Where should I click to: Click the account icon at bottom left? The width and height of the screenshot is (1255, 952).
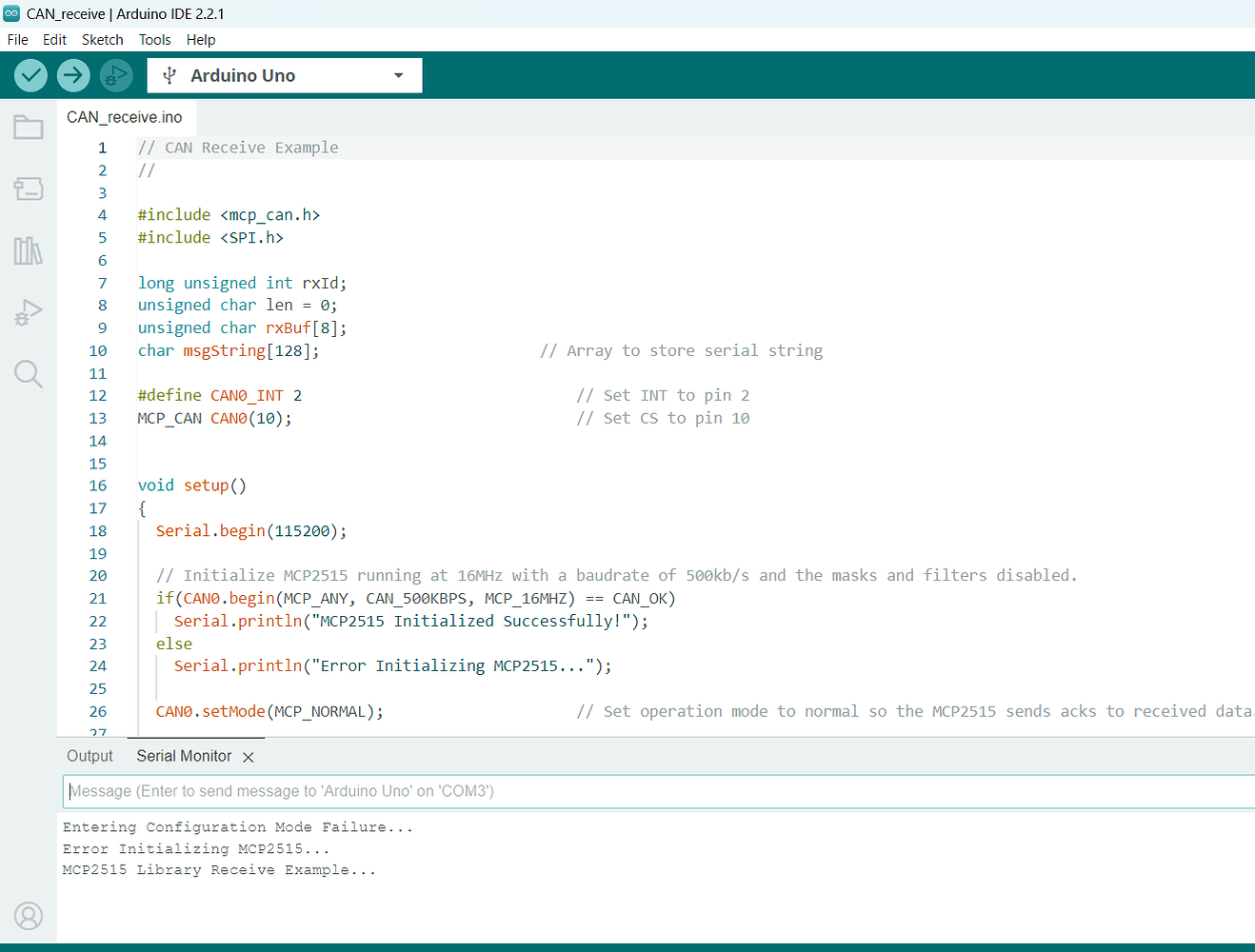[x=28, y=916]
